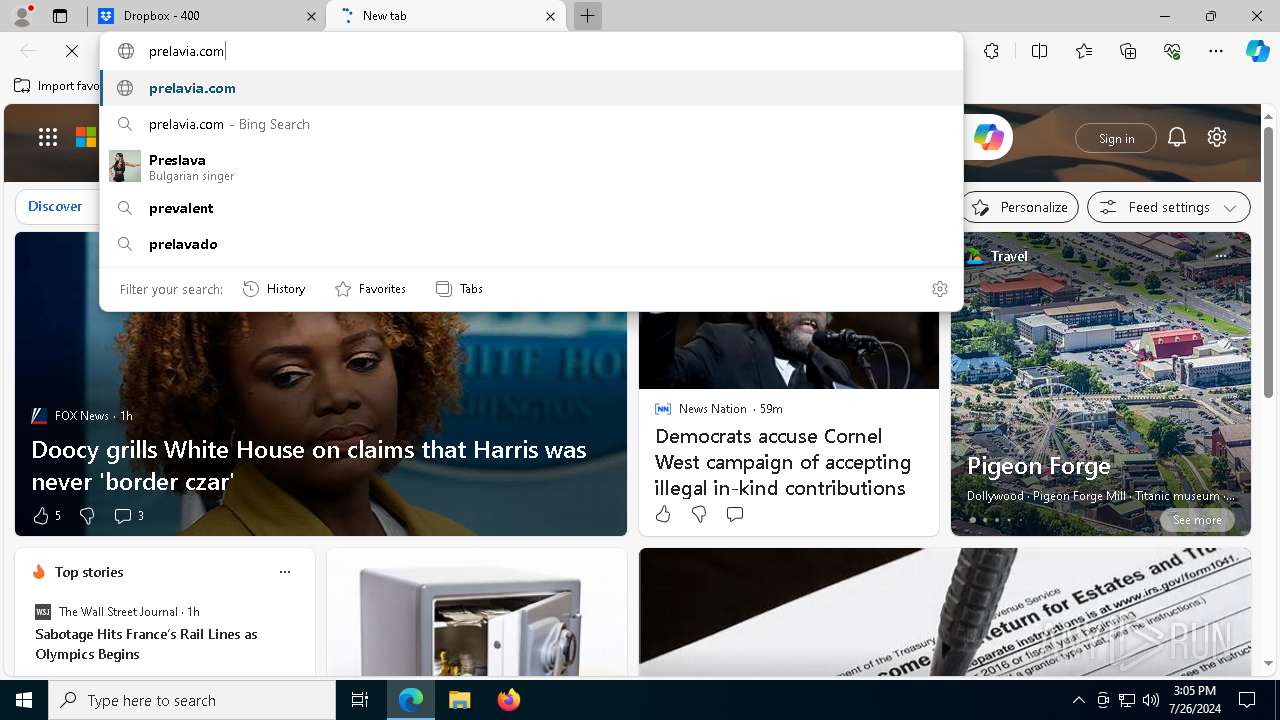1280x720 pixels.
Task: Open the Settings and more menu
Action: pos(1216,51)
